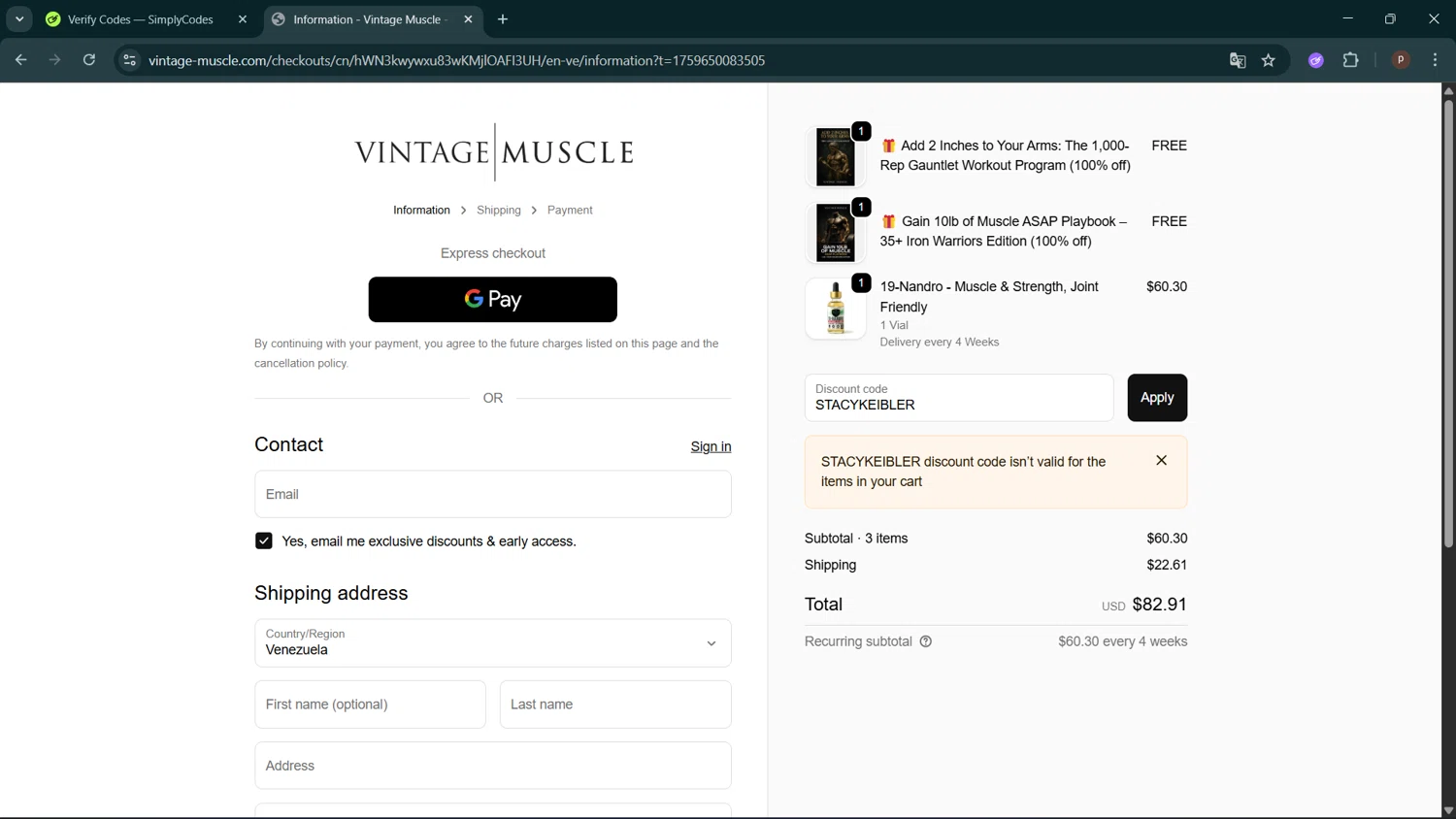This screenshot has width=1456, height=819.
Task: Click the page vertical scrollbar thumb
Action: (1448, 322)
